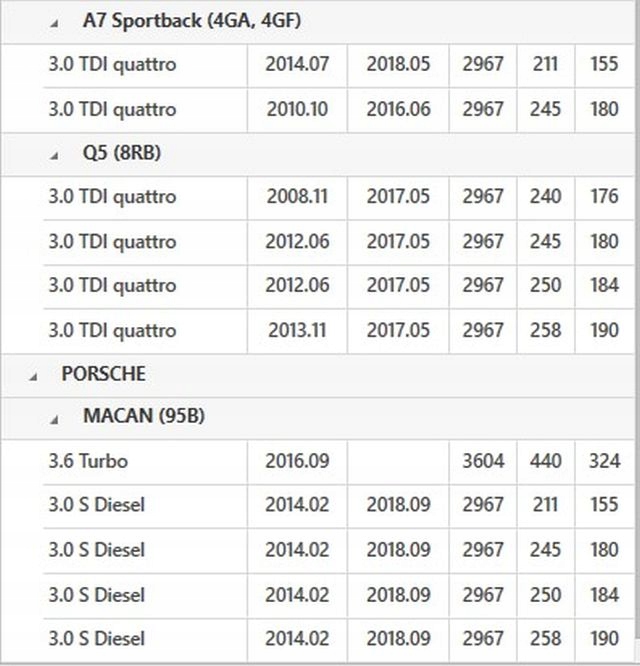Screen dimensions: 640x666
Task: Collapse the PORSCHE manufacturer arrow
Action: (x=34, y=376)
